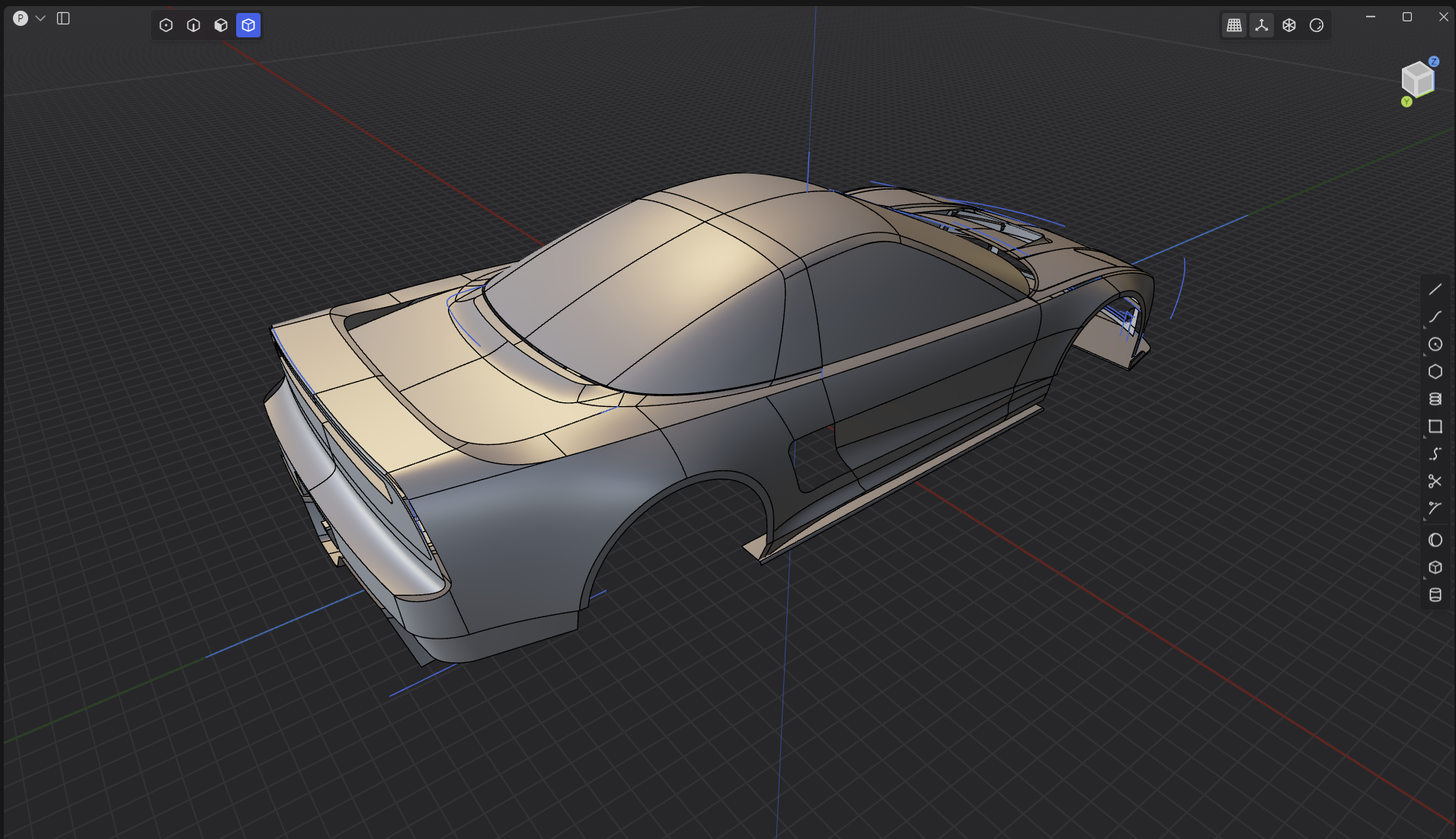Select control-point selection mode icon
The height and width of the screenshot is (839, 1456).
click(166, 25)
